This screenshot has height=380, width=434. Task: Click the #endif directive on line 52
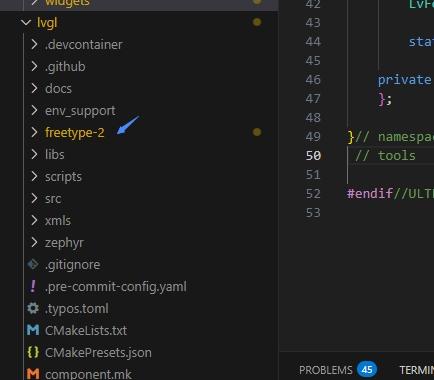[x=370, y=194]
